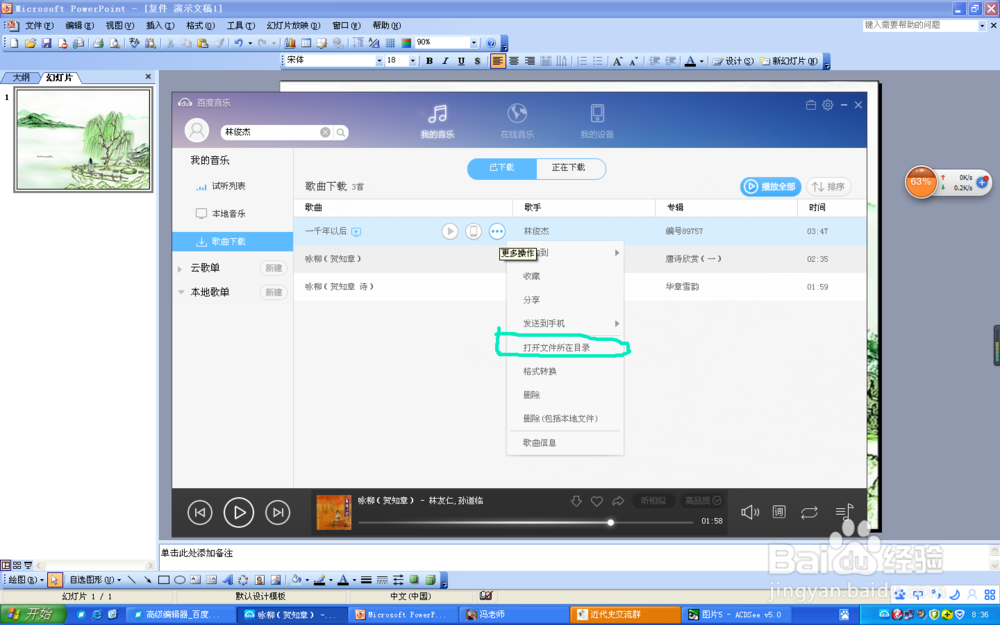Click the 设计 design button
The width and height of the screenshot is (1000, 625).
(x=733, y=61)
